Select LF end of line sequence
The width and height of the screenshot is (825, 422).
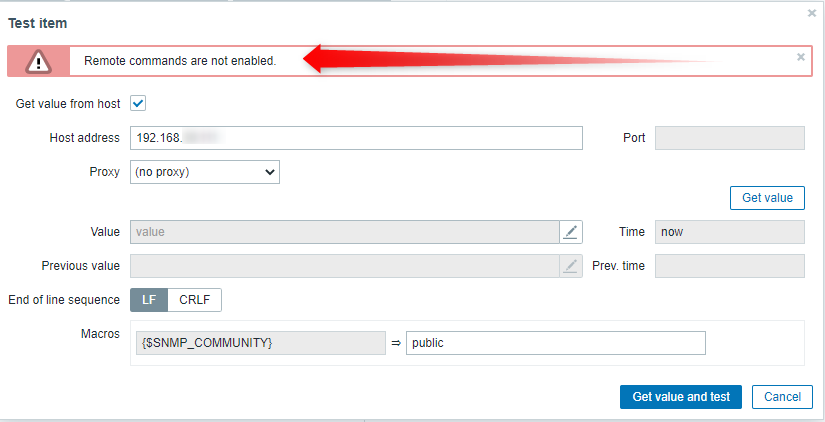(x=148, y=300)
